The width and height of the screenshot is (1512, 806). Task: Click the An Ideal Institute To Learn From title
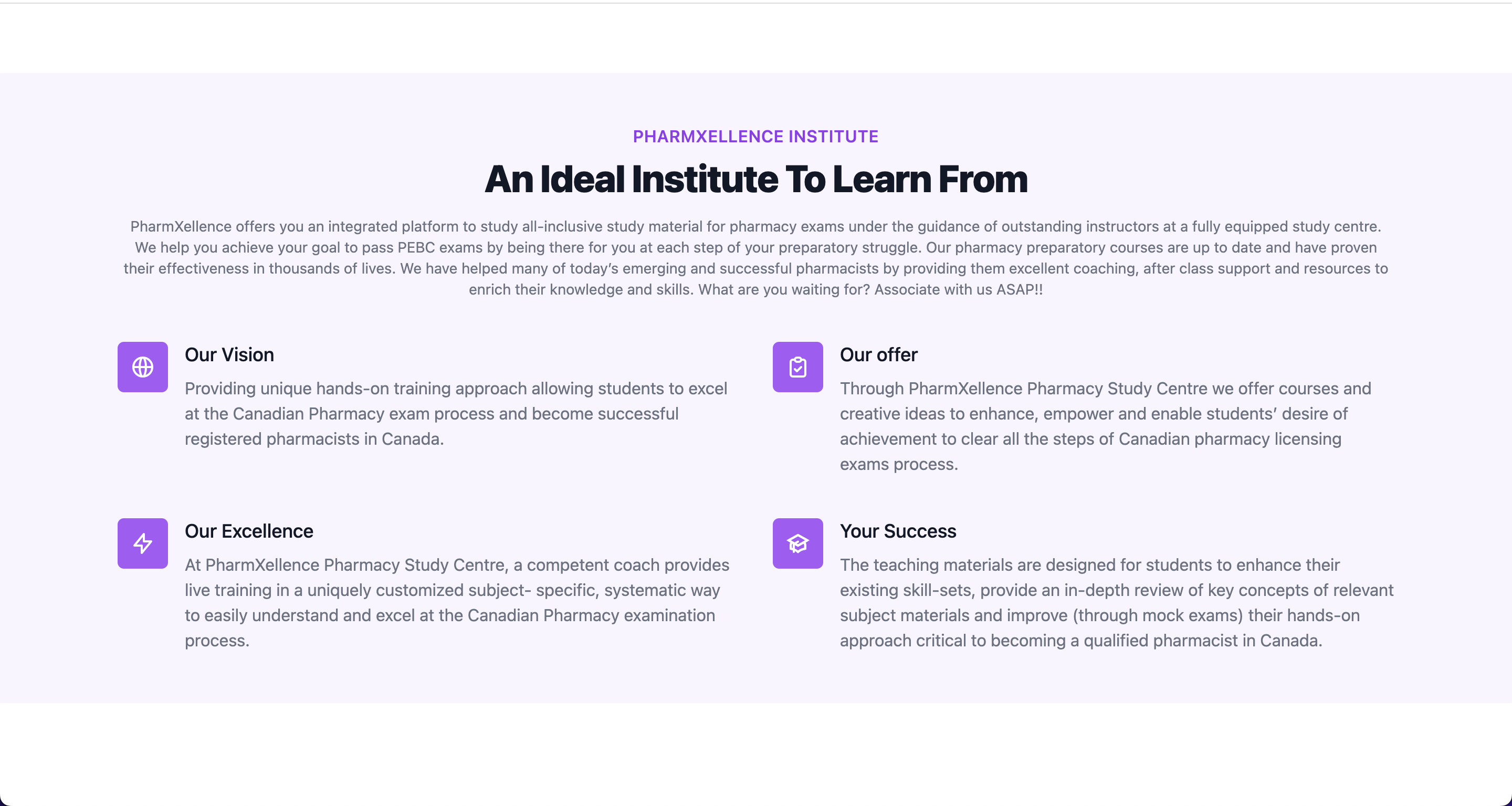pyautogui.click(x=756, y=179)
